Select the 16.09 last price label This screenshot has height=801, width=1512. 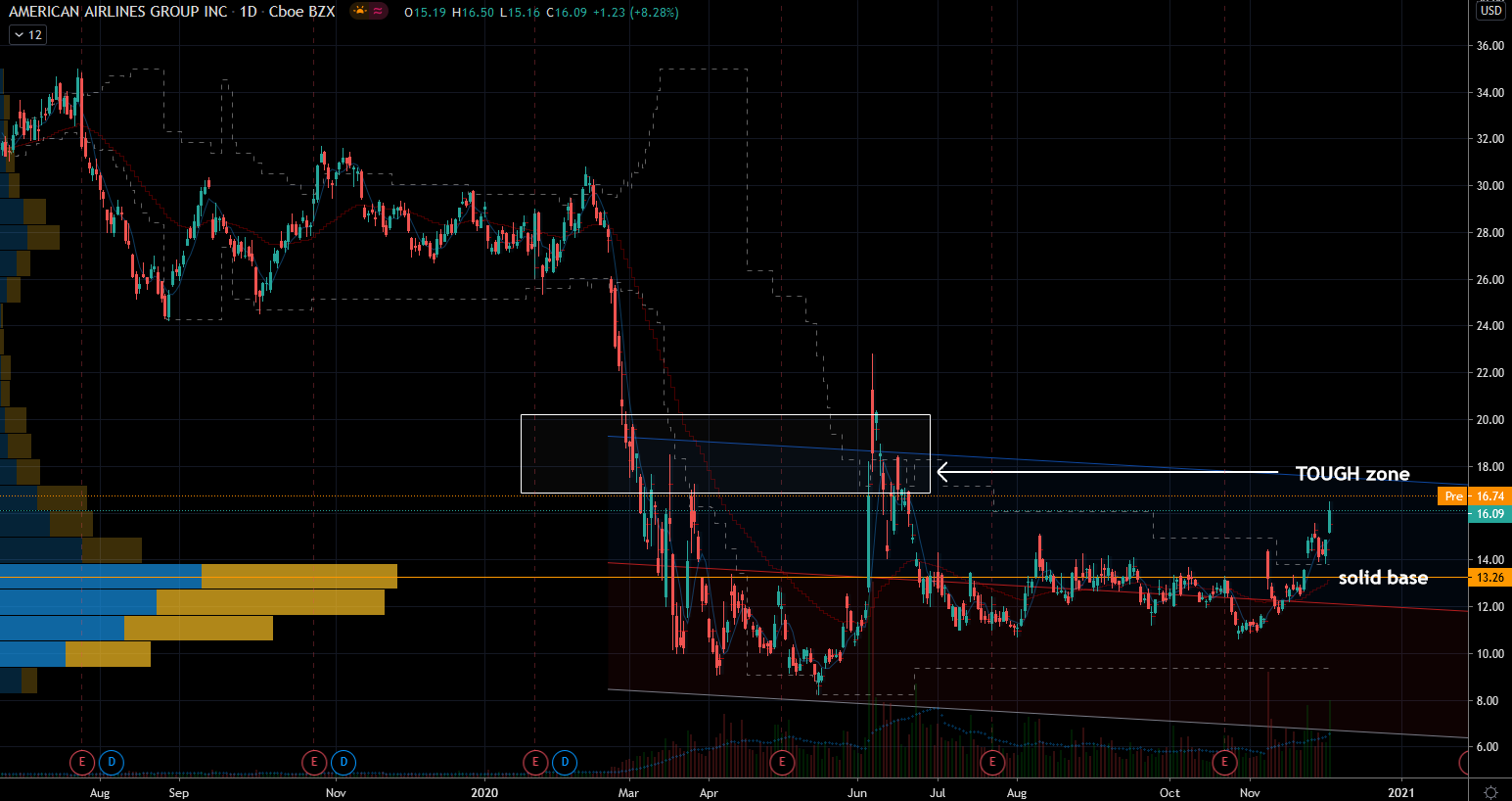click(x=1489, y=513)
